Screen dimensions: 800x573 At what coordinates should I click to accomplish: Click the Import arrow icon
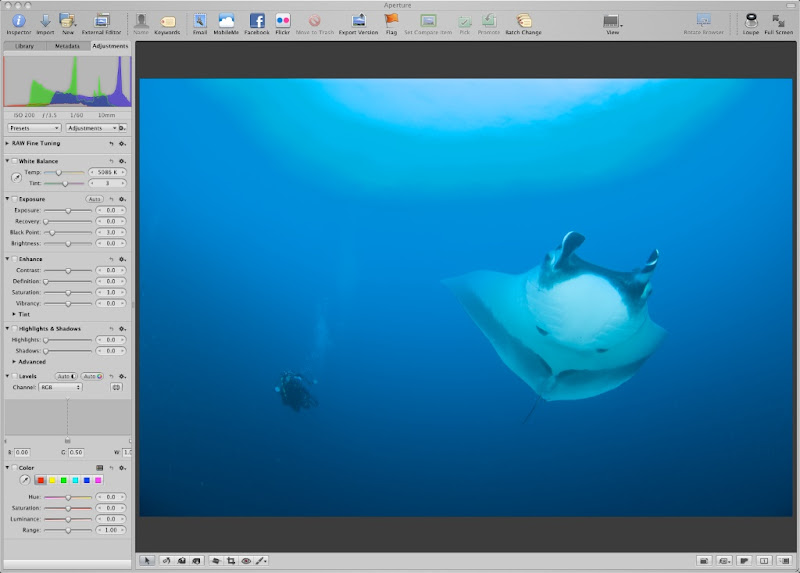(45, 21)
